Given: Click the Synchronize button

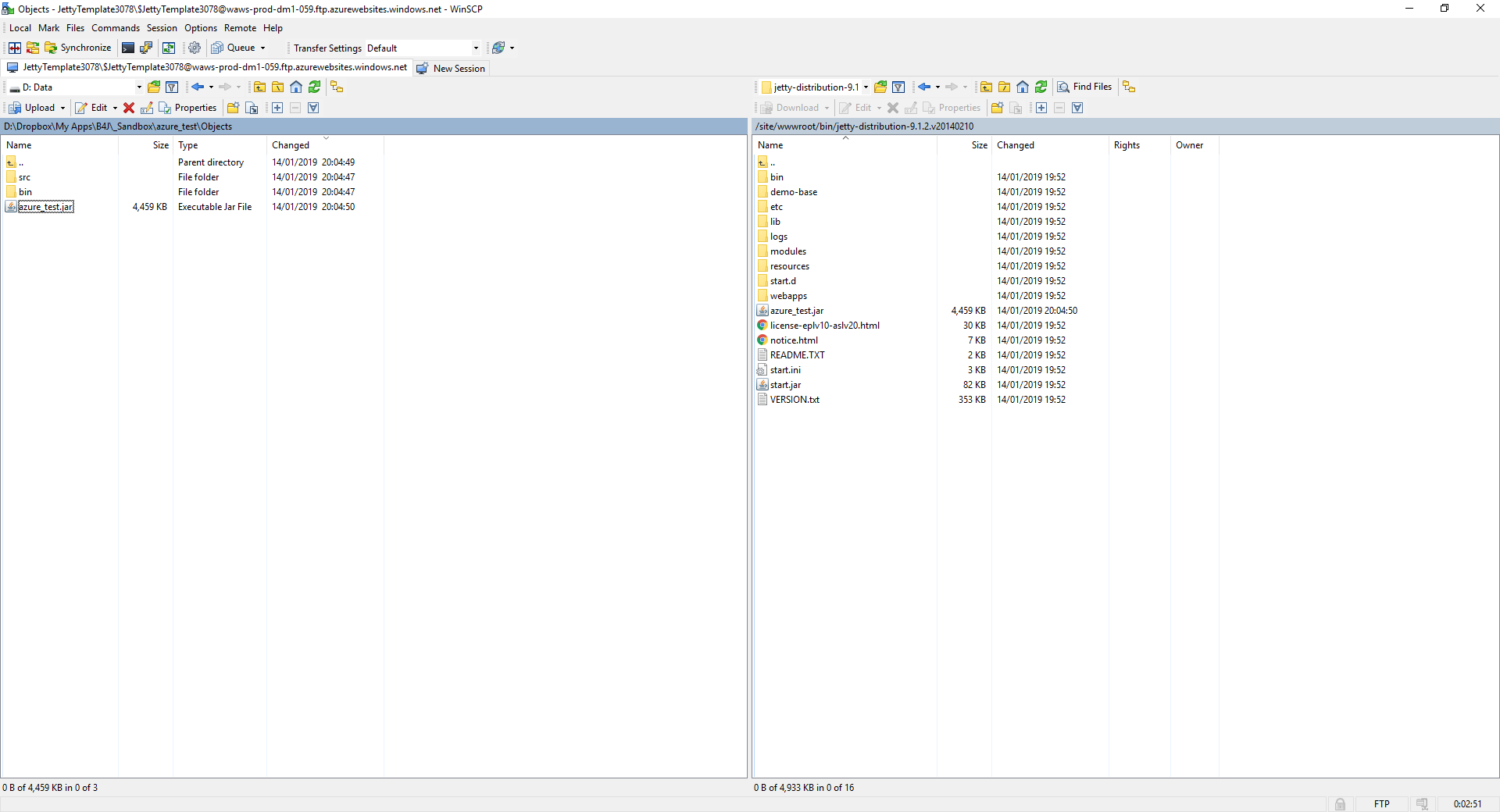Looking at the screenshot, I should [78, 48].
